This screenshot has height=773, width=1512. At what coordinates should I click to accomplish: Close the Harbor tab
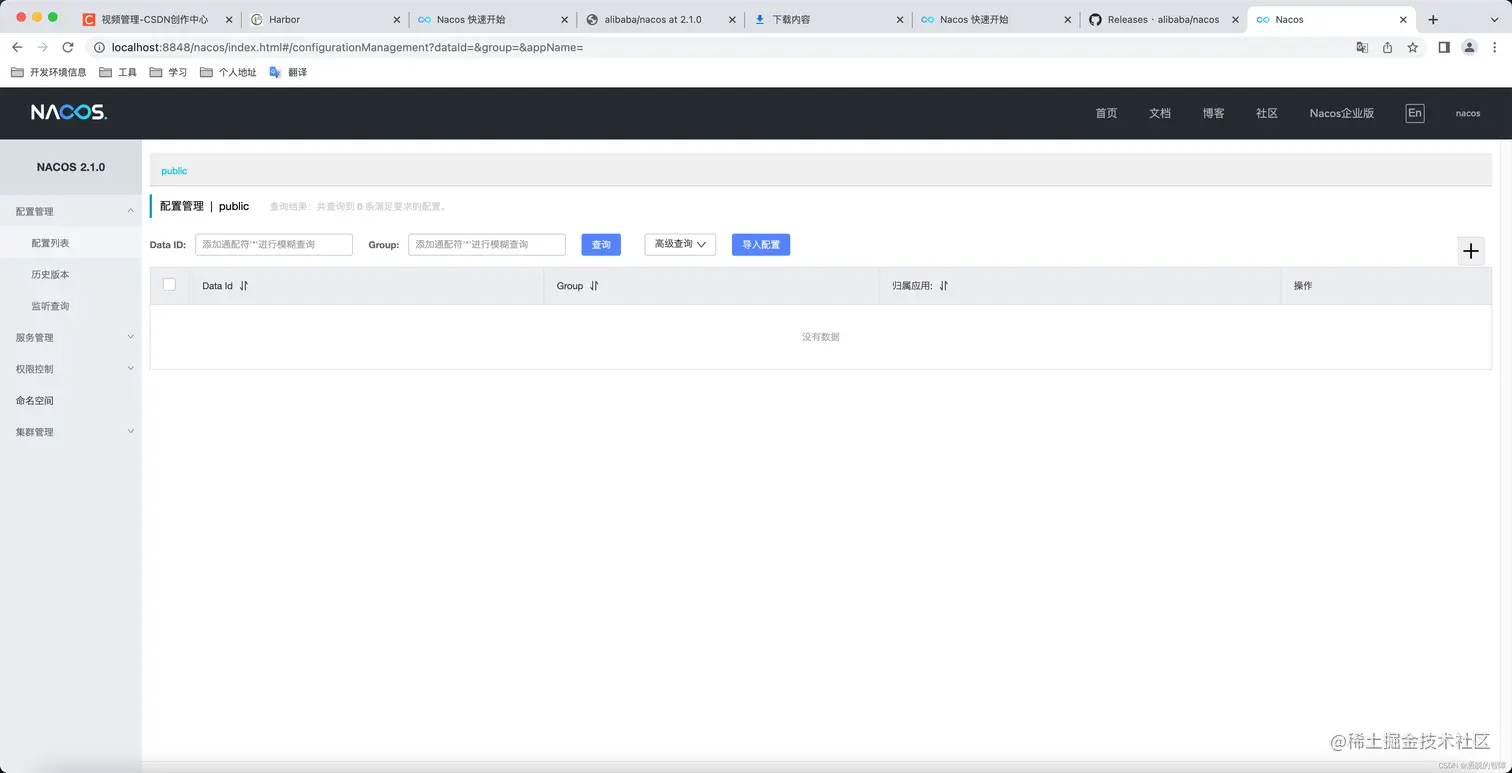click(396, 19)
